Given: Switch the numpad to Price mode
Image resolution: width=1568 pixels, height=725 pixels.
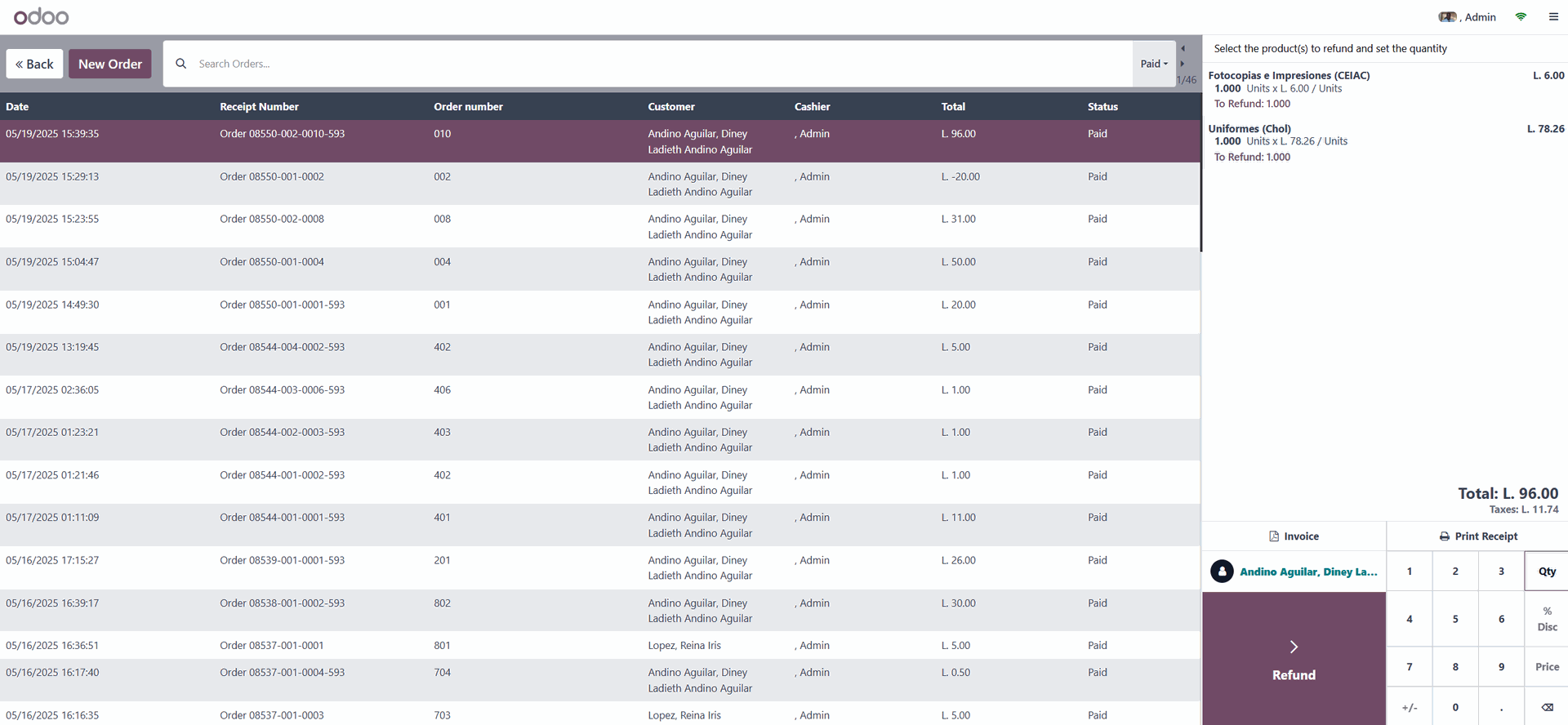Looking at the screenshot, I should coord(1546,667).
